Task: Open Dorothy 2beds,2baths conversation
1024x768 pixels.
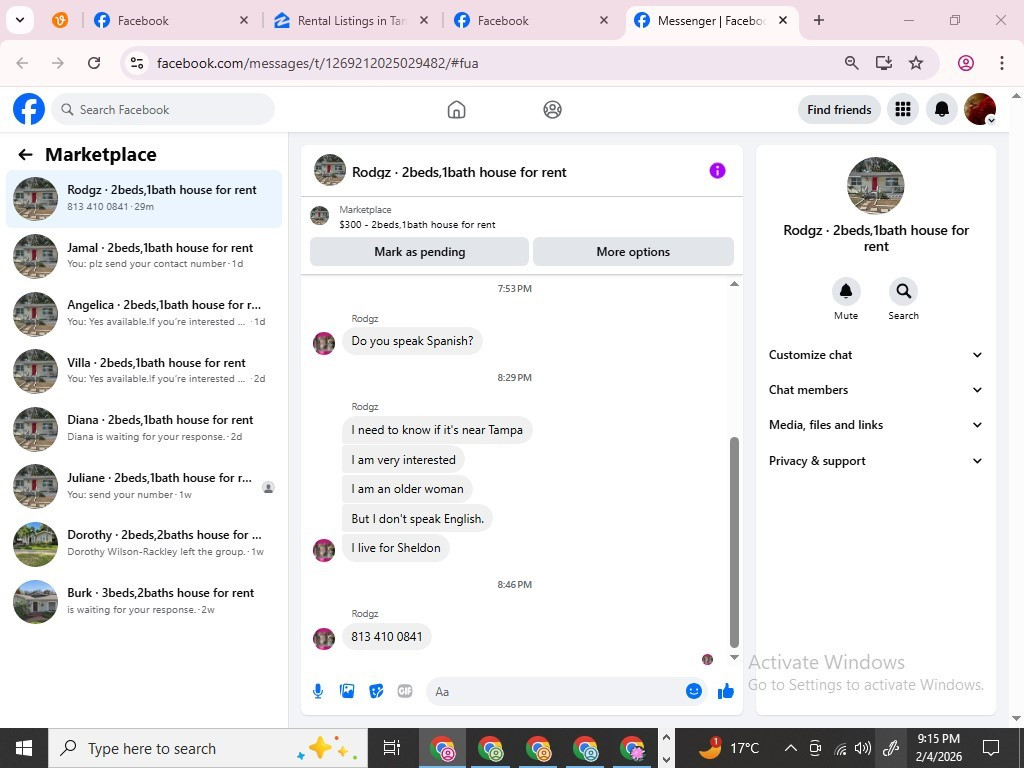Action: (144, 543)
